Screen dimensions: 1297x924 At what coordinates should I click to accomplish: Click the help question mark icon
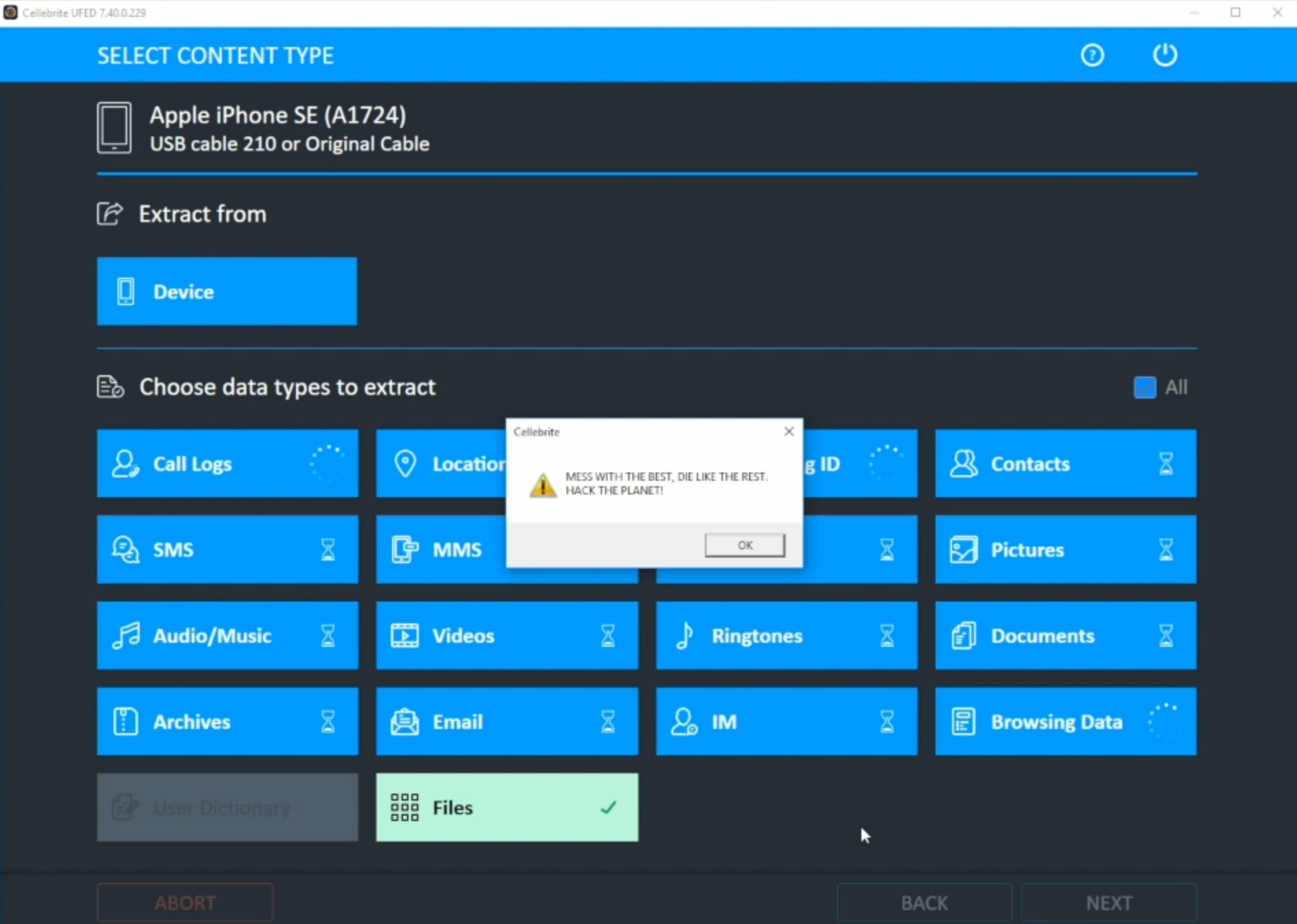point(1092,55)
